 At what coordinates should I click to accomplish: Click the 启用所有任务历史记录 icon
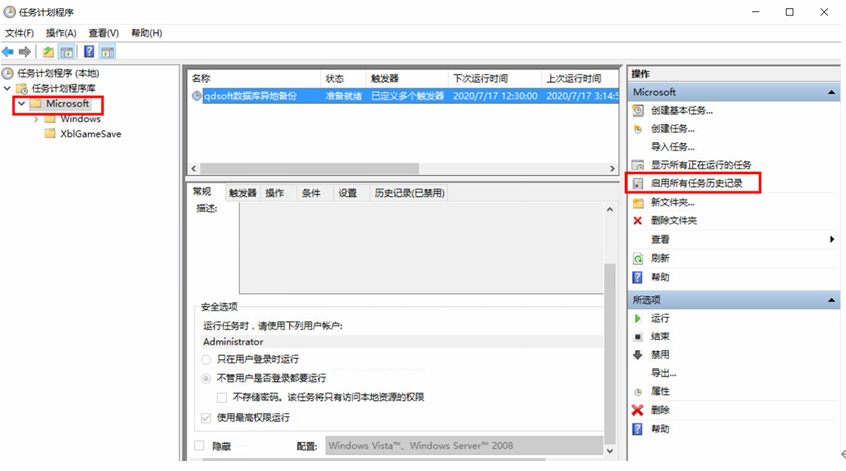click(x=638, y=183)
